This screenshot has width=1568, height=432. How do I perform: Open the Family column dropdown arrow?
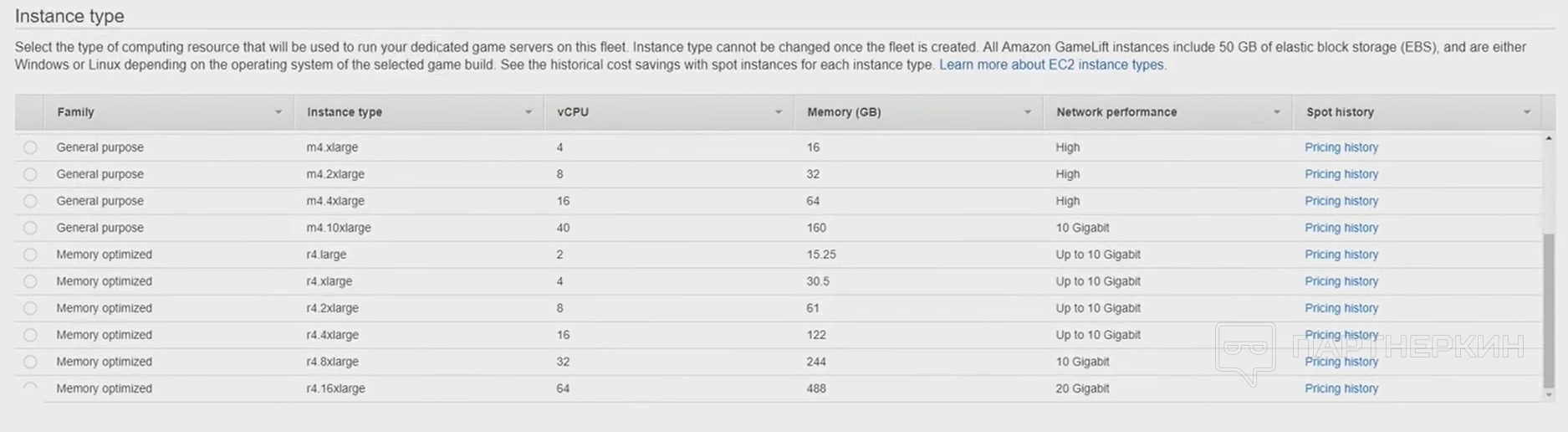(278, 112)
